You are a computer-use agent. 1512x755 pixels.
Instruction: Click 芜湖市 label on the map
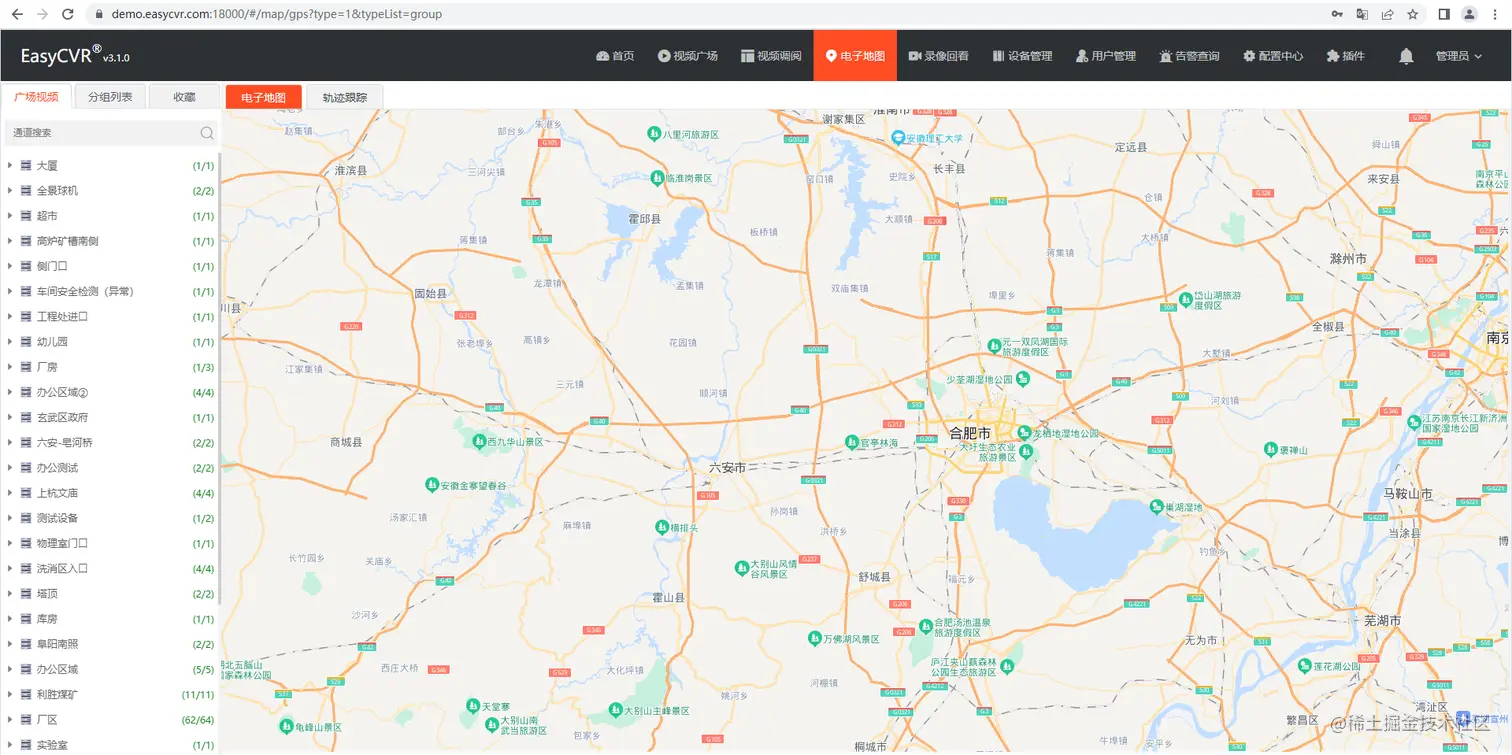1382,621
